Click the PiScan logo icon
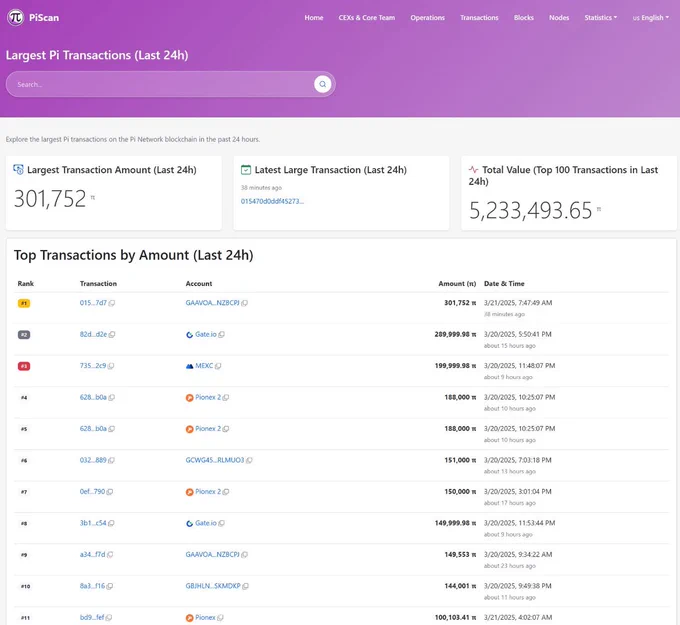This screenshot has width=680, height=625. tap(16, 17)
